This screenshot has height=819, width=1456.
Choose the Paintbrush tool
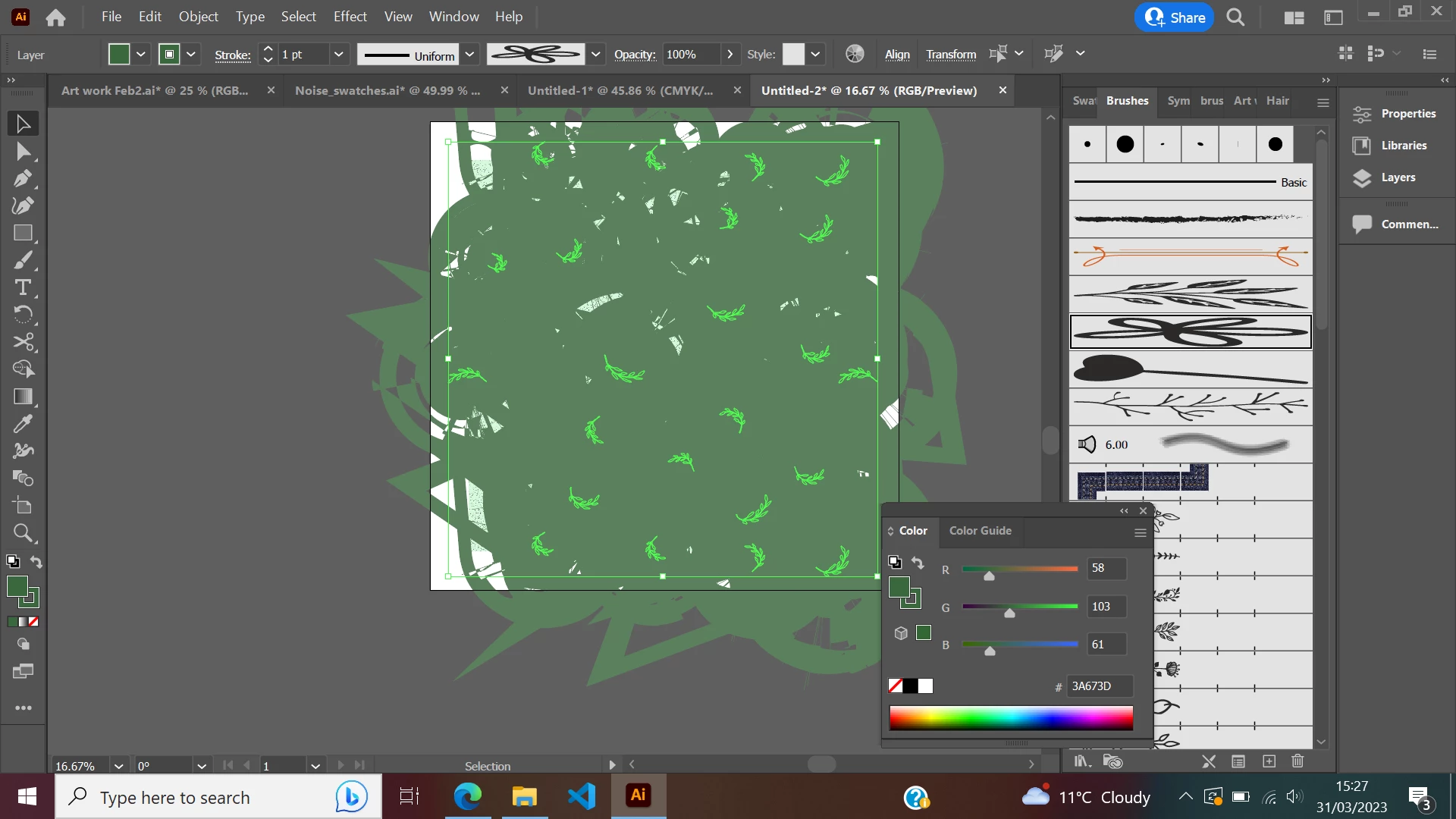pyautogui.click(x=23, y=260)
